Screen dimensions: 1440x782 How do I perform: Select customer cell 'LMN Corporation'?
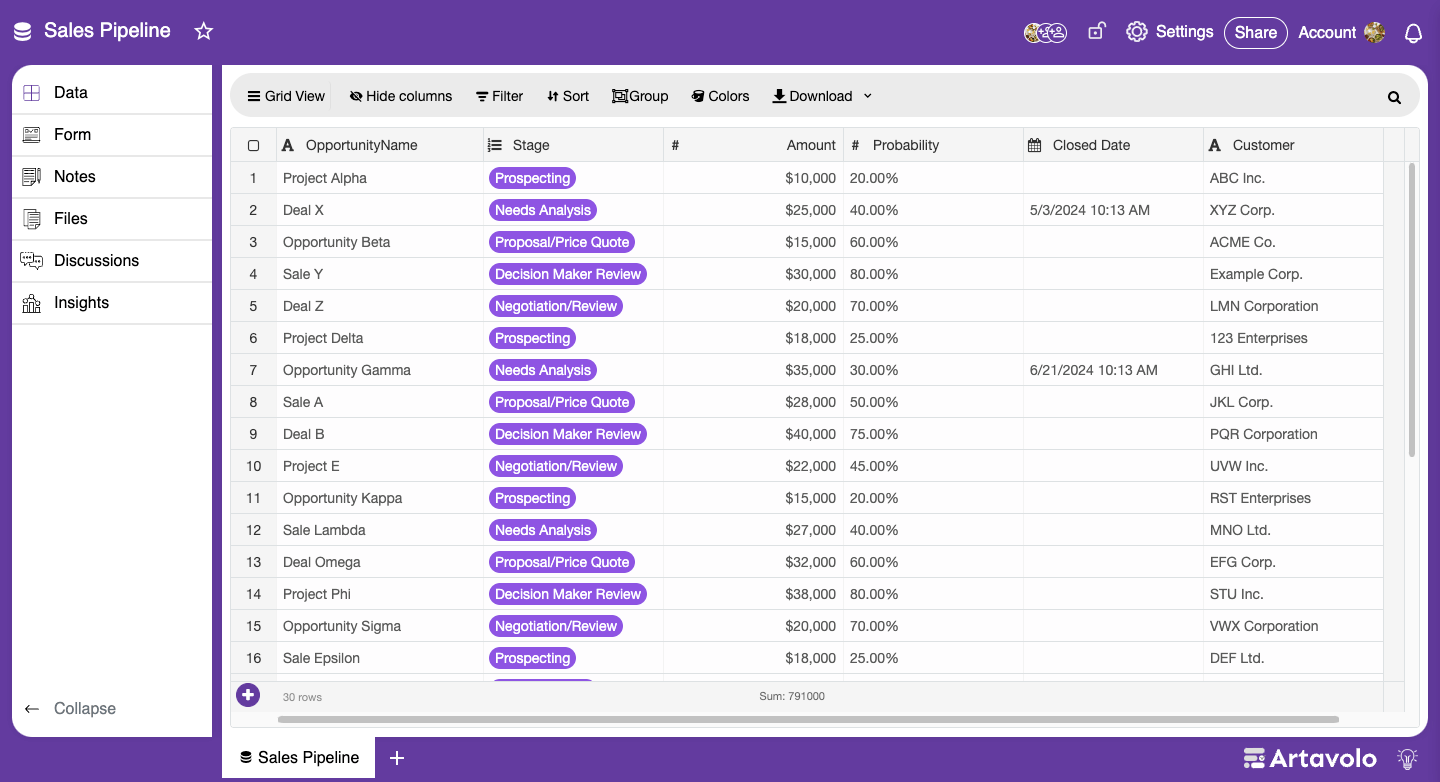click(1293, 306)
